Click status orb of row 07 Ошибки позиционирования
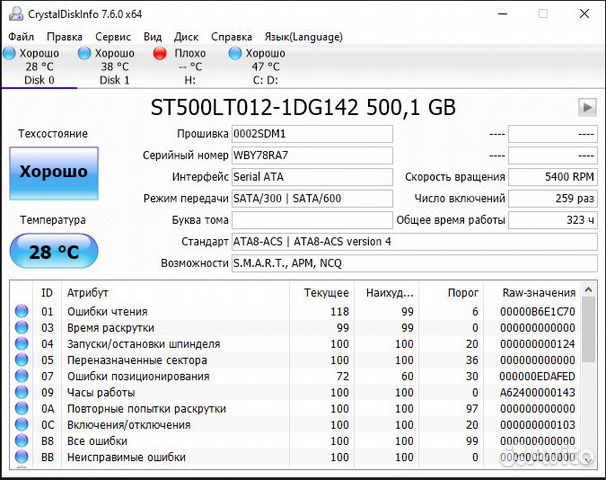606x480 pixels. 22,376
